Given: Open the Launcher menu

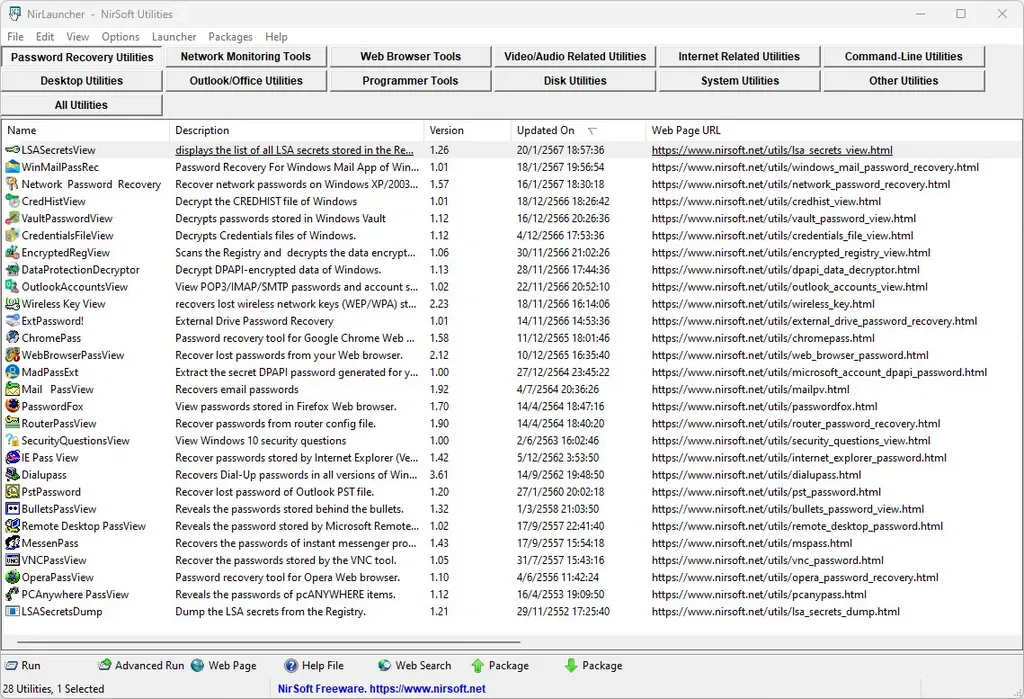Looking at the screenshot, I should tap(174, 37).
